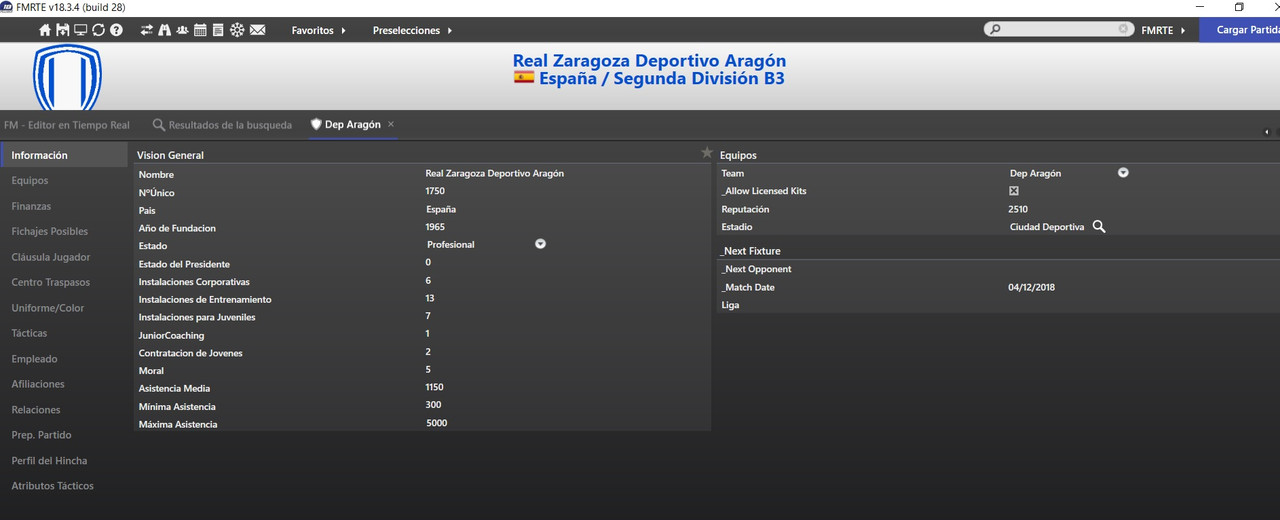Click the gray star favorite icon
Screen dimensions: 1280x520
pyautogui.click(x=707, y=153)
